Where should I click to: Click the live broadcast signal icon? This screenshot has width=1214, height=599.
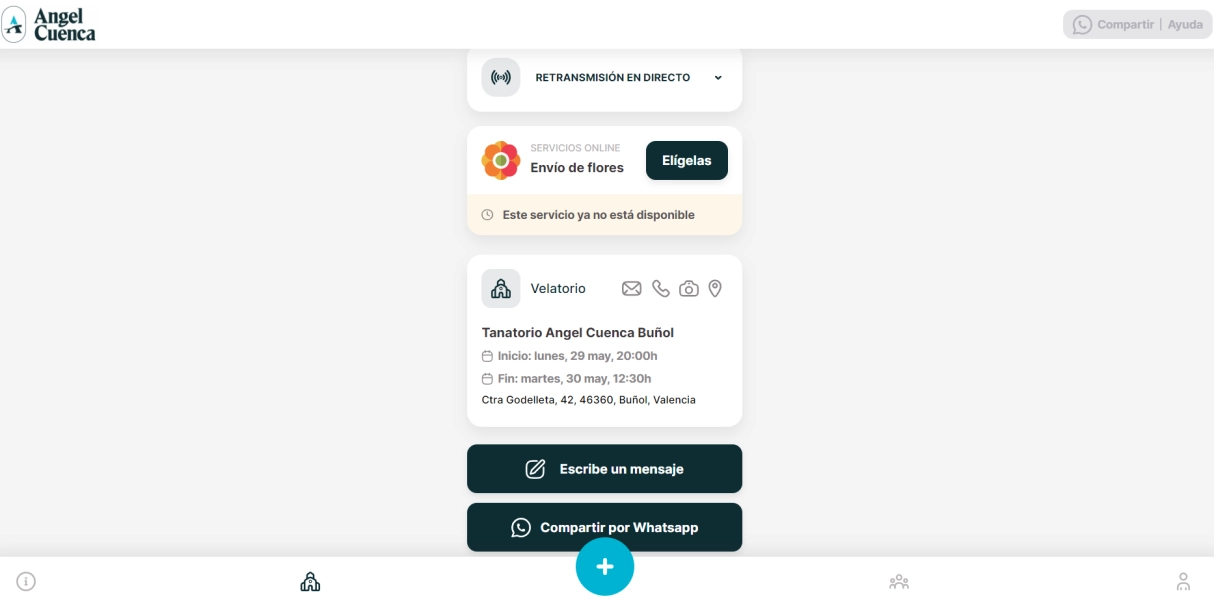[x=501, y=77]
